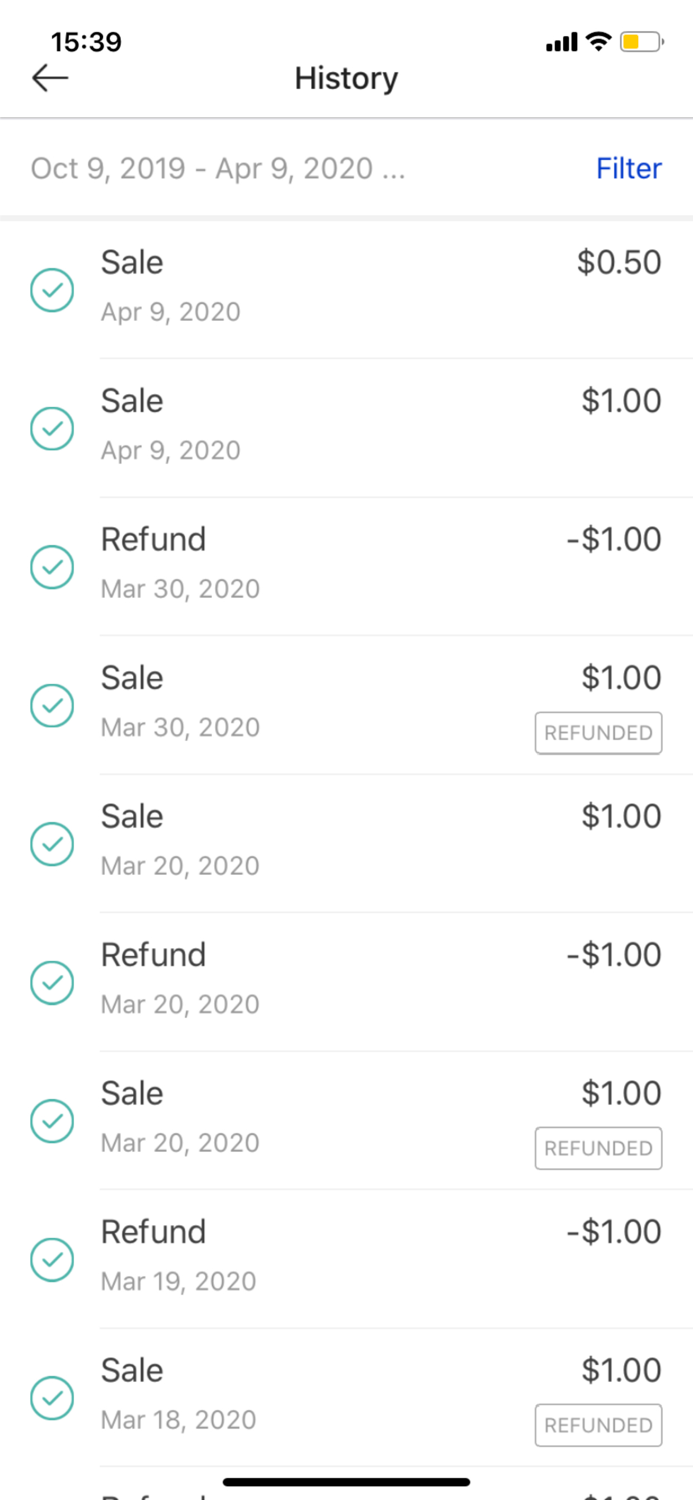The image size is (693, 1500).
Task: Open the Filter options
Action: pyautogui.click(x=628, y=168)
